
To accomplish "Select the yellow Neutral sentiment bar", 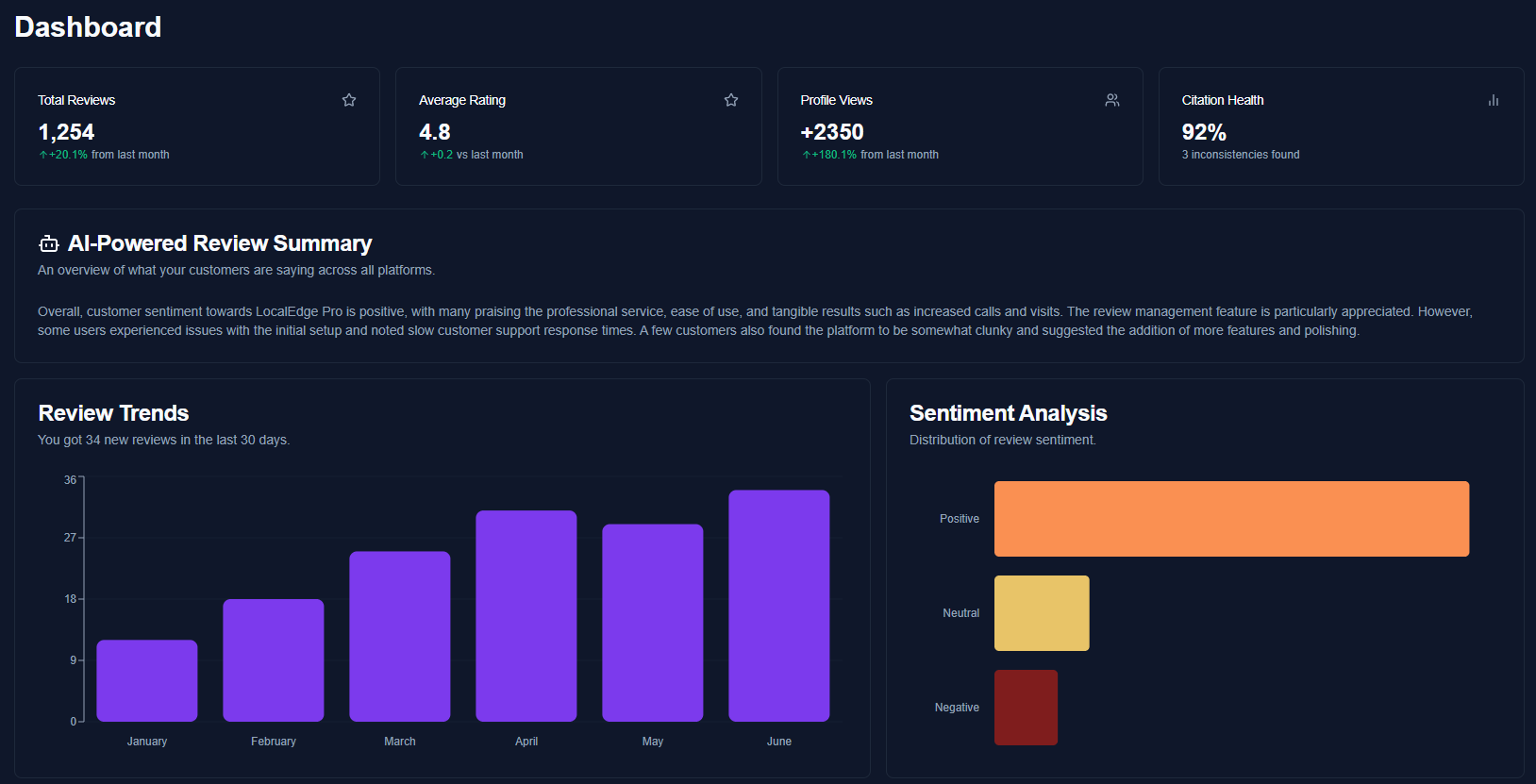I will tap(1042, 613).
